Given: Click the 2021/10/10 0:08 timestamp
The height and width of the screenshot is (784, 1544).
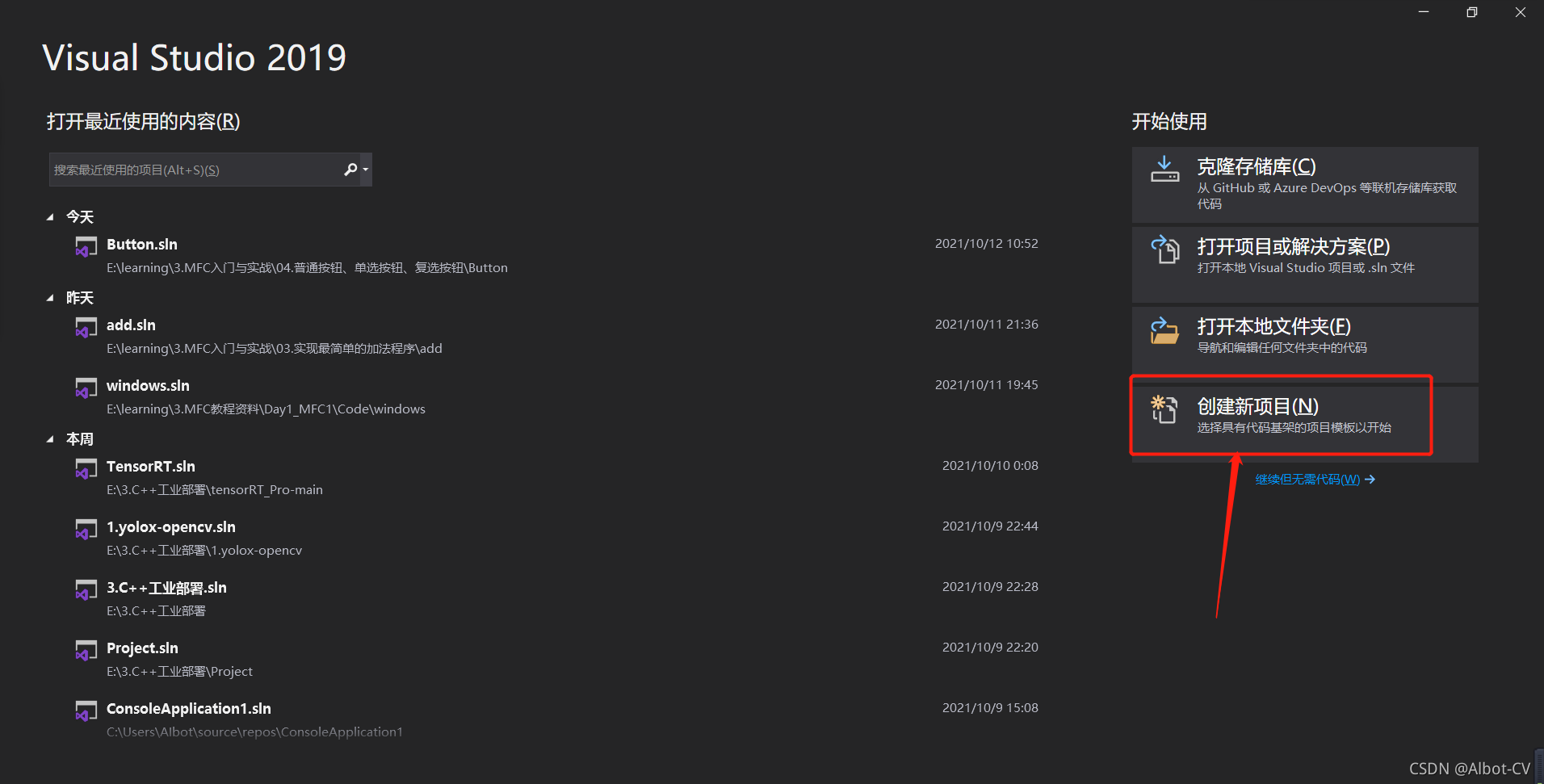Looking at the screenshot, I should pos(990,466).
